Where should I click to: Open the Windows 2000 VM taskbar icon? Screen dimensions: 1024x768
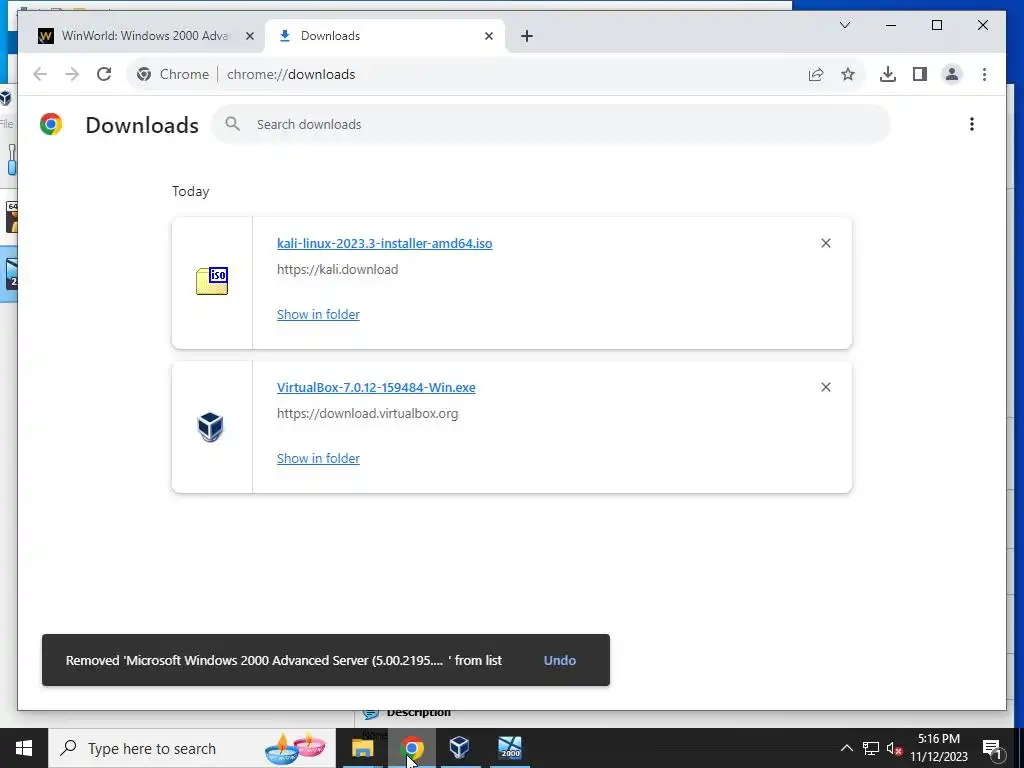point(509,748)
